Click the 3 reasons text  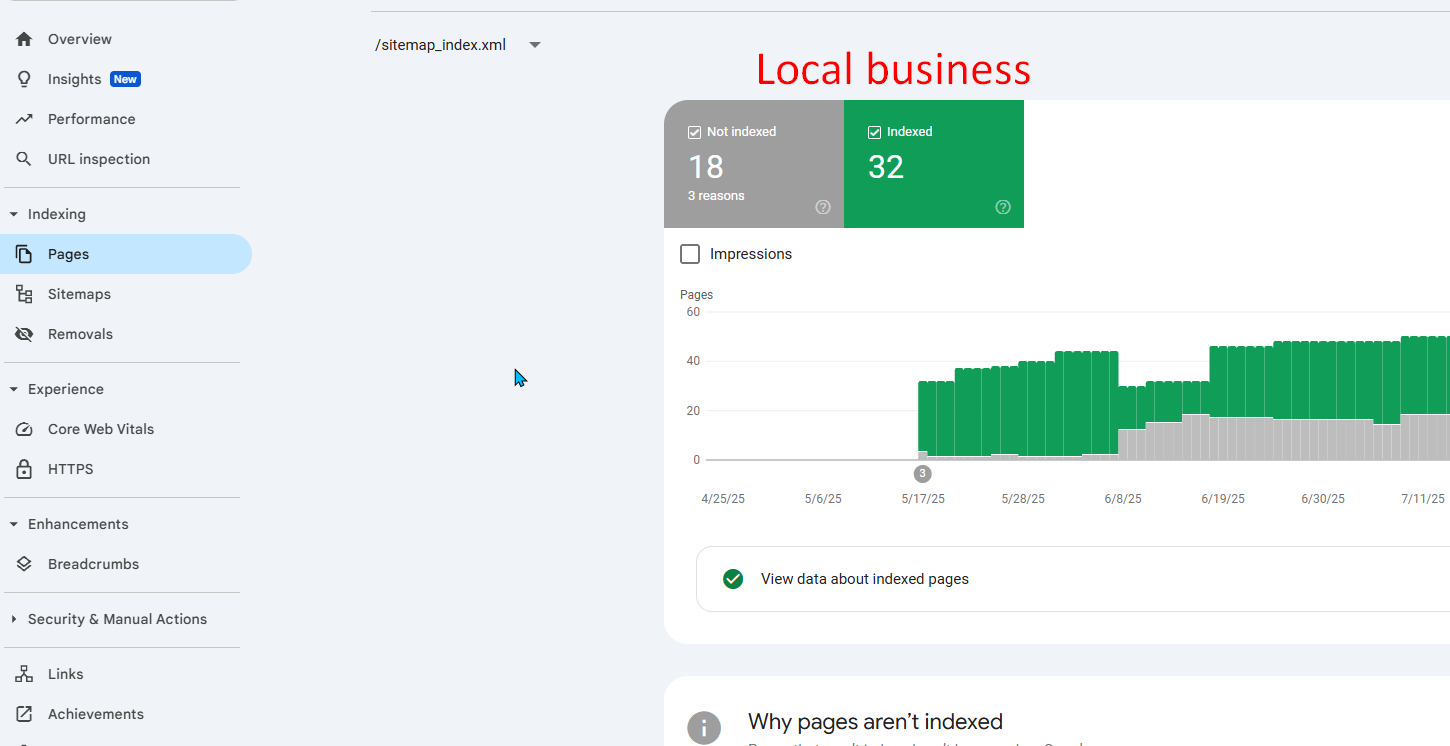716,196
